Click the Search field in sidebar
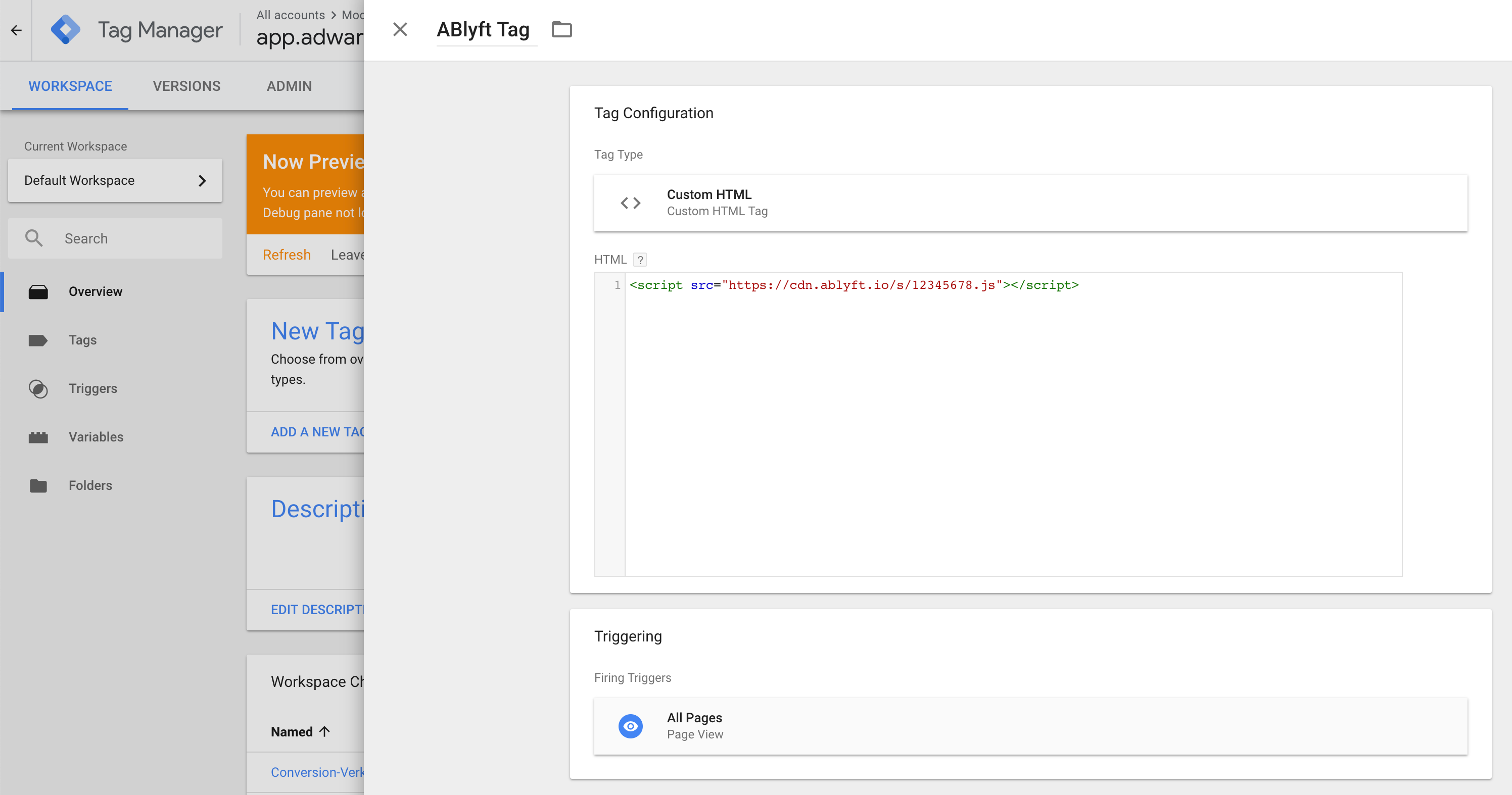Image resolution: width=1512 pixels, height=795 pixels. tap(115, 238)
